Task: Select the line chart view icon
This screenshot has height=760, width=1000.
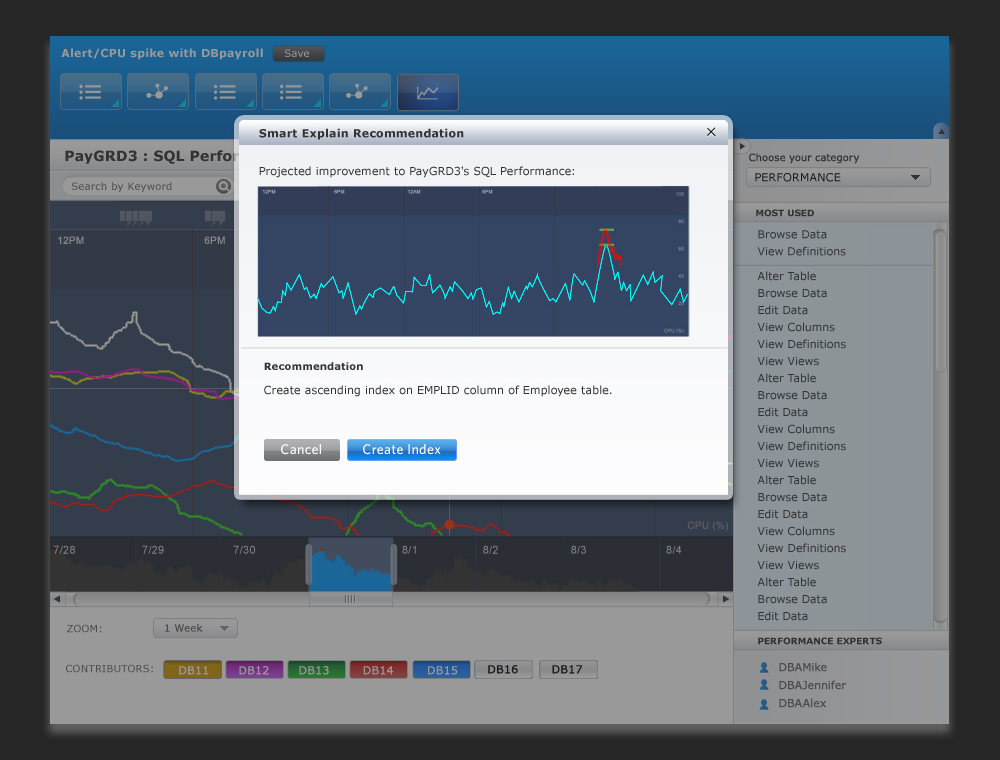Action: click(x=427, y=92)
